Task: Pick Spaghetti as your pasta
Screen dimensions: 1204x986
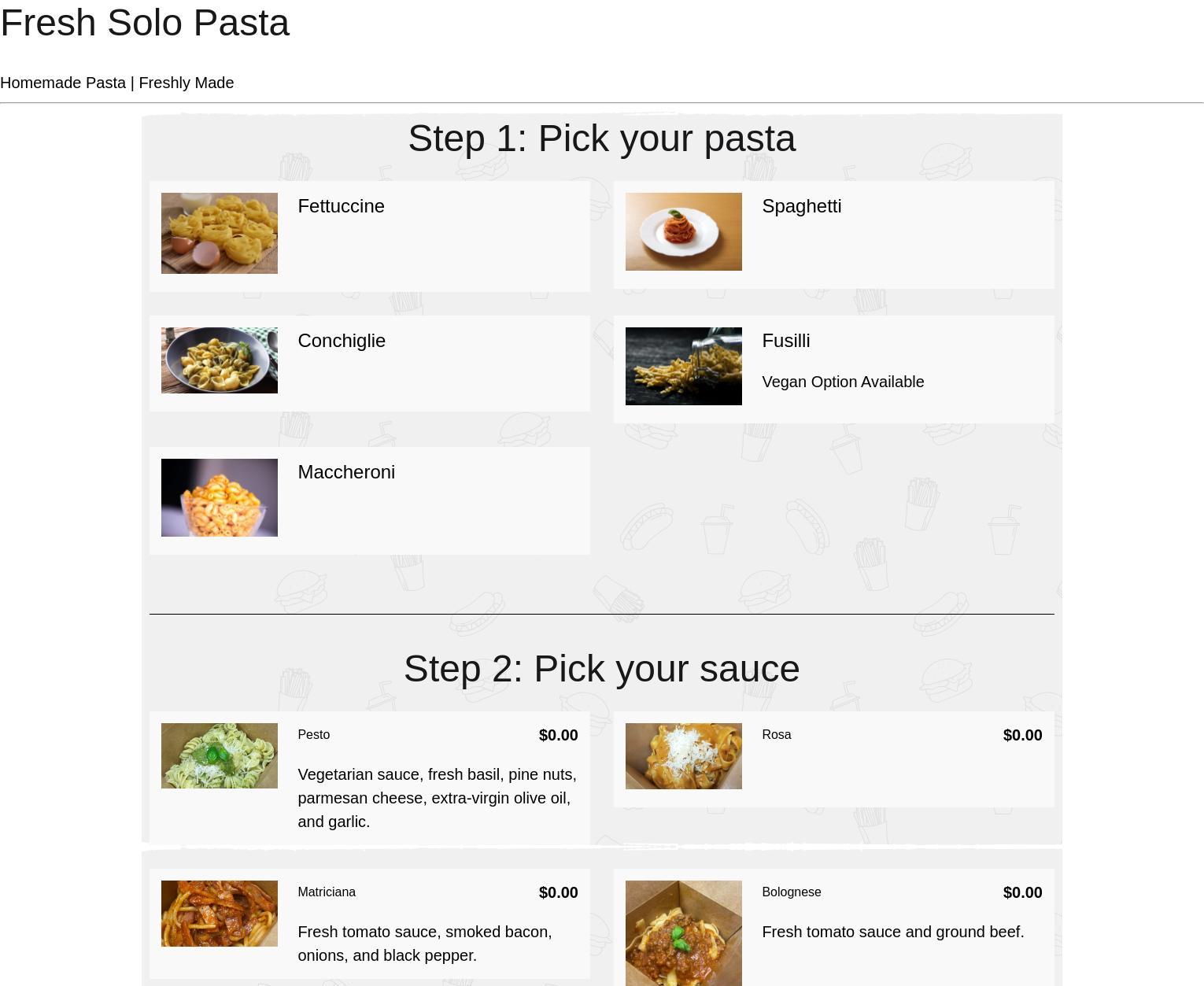Action: tap(801, 206)
